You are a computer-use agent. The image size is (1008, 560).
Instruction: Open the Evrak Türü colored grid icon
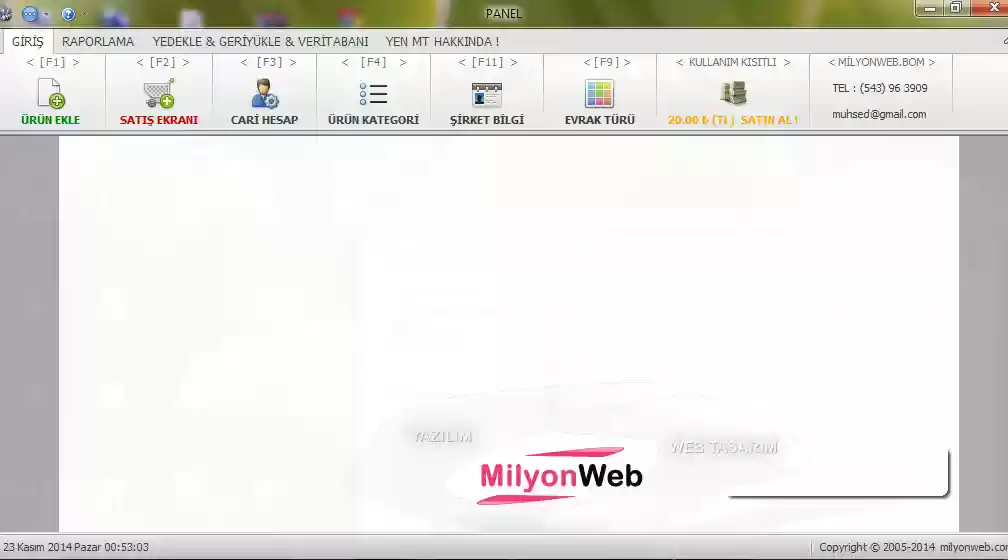click(599, 94)
